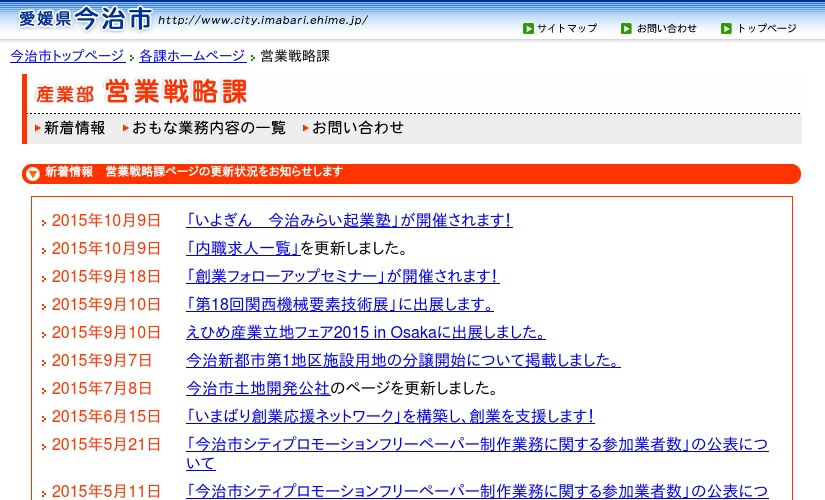Select お問い合わせ in the gray navigation bar
Screen dimensions: 825x500
click(357, 128)
